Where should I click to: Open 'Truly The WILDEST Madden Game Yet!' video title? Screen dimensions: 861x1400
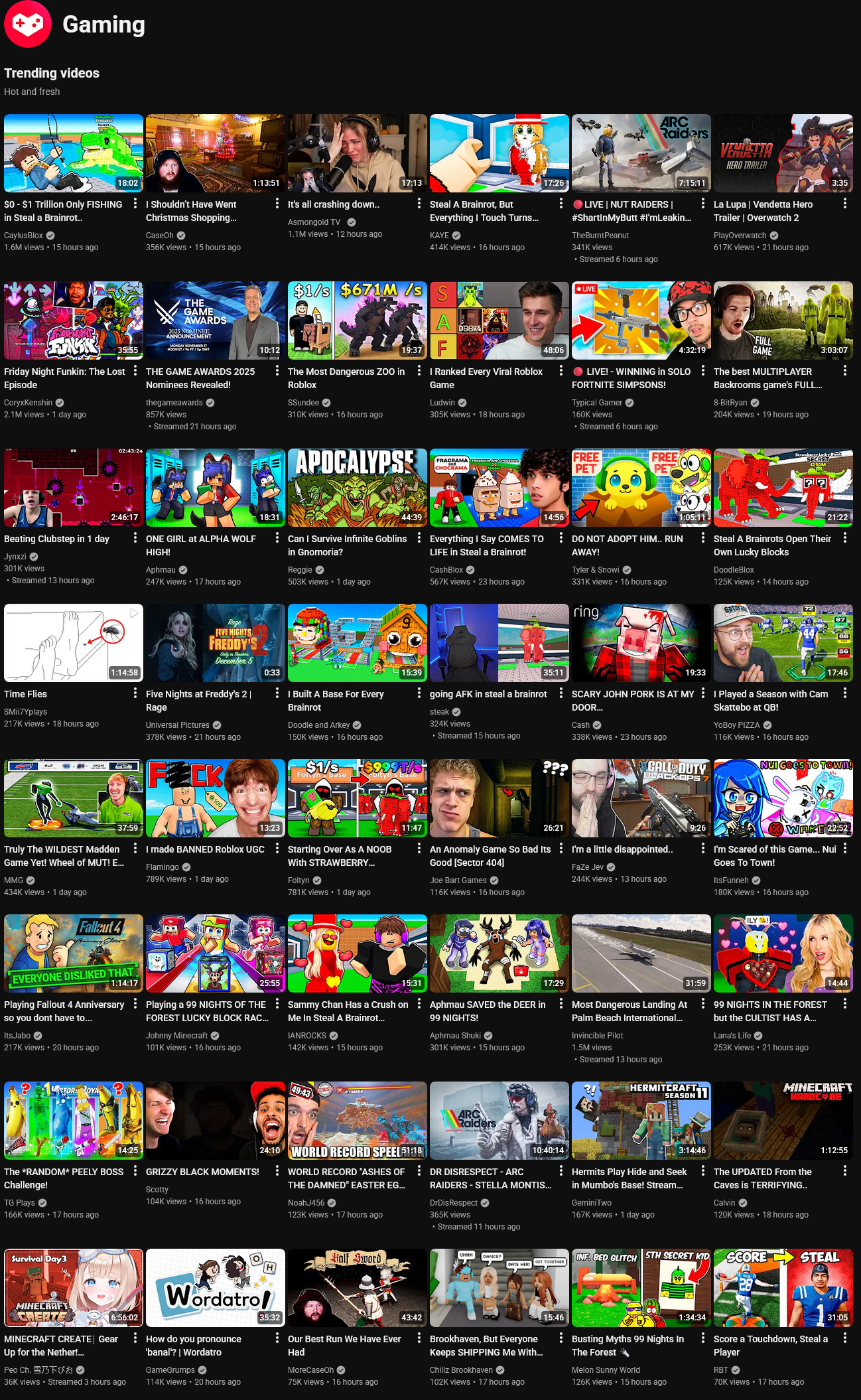point(64,856)
